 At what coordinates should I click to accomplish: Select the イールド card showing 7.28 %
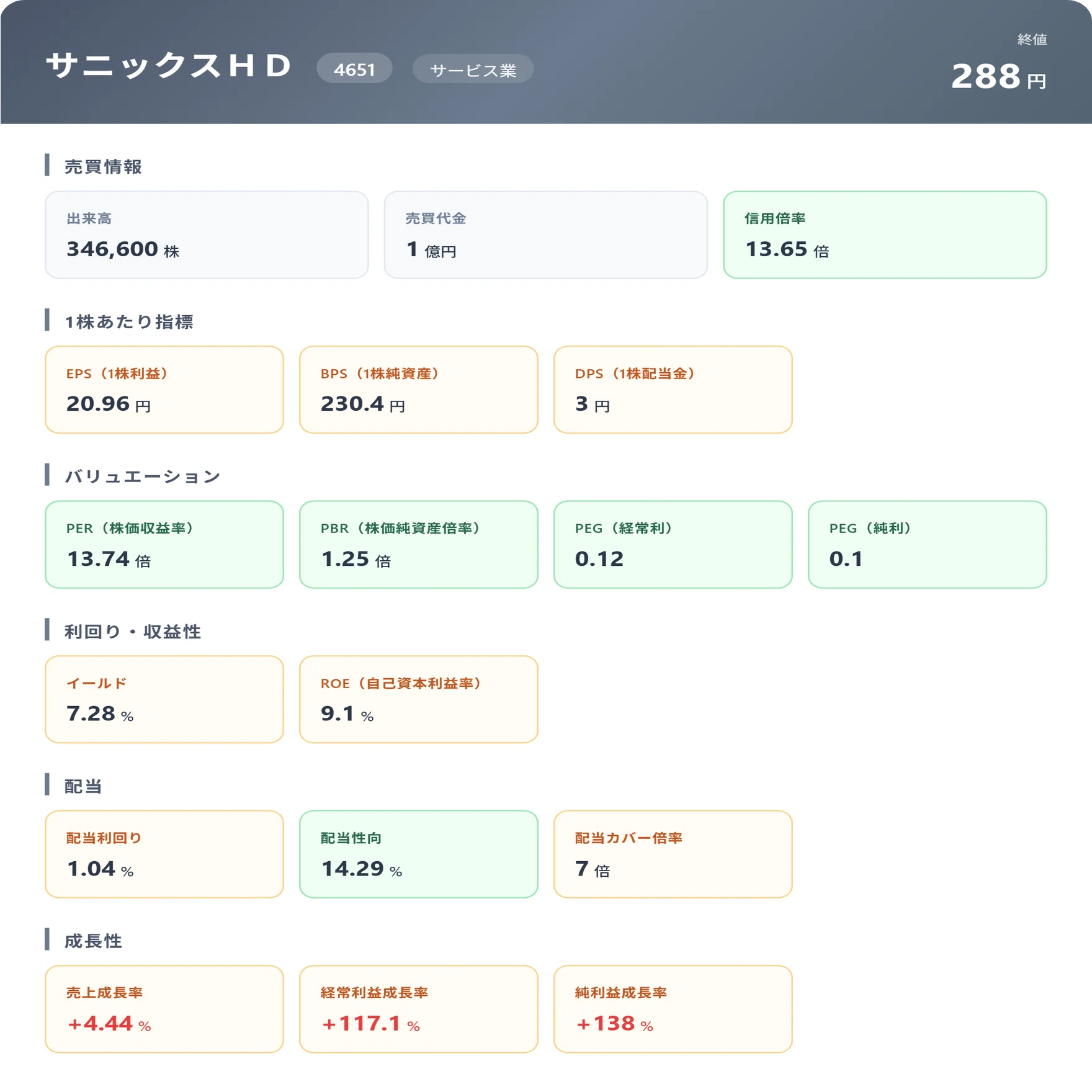(x=164, y=699)
